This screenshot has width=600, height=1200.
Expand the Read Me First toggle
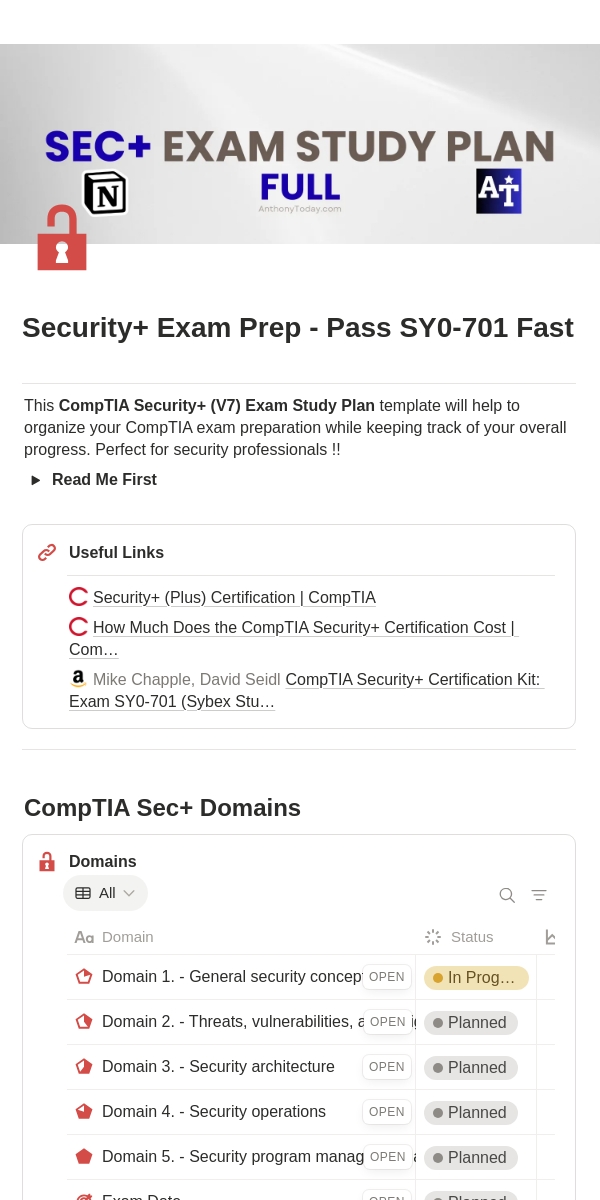coord(36,480)
